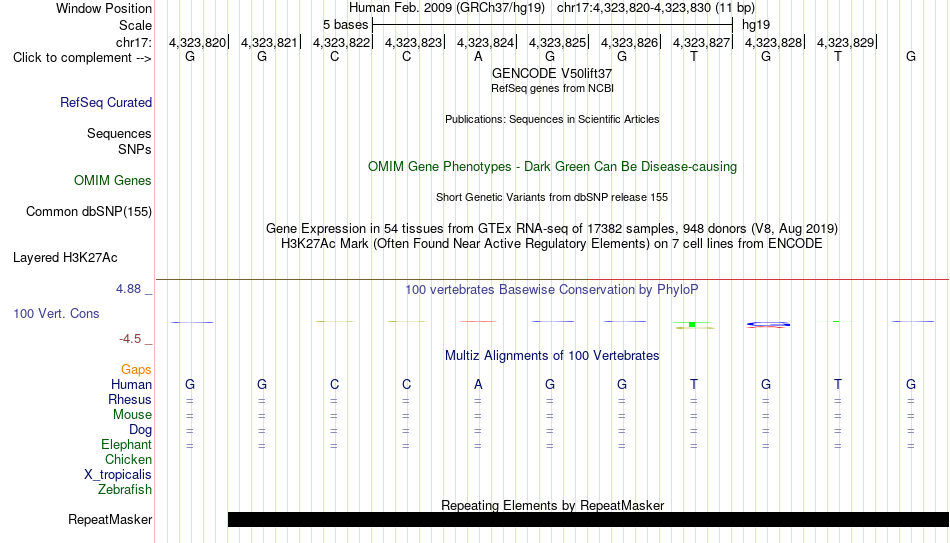Click the Window Position label
Image resolution: width=950 pixels, height=543 pixels.
click(x=104, y=8)
